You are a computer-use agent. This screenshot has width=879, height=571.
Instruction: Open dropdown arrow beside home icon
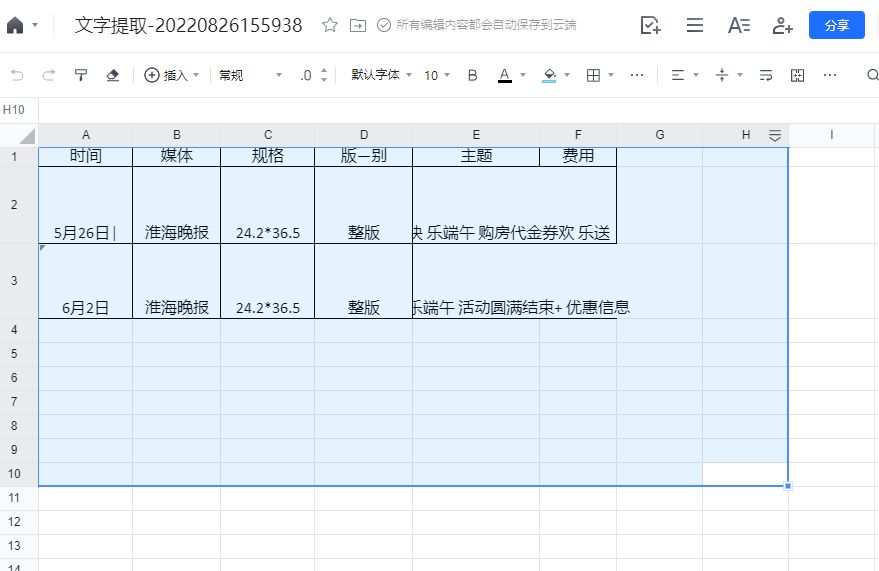click(x=35, y=25)
